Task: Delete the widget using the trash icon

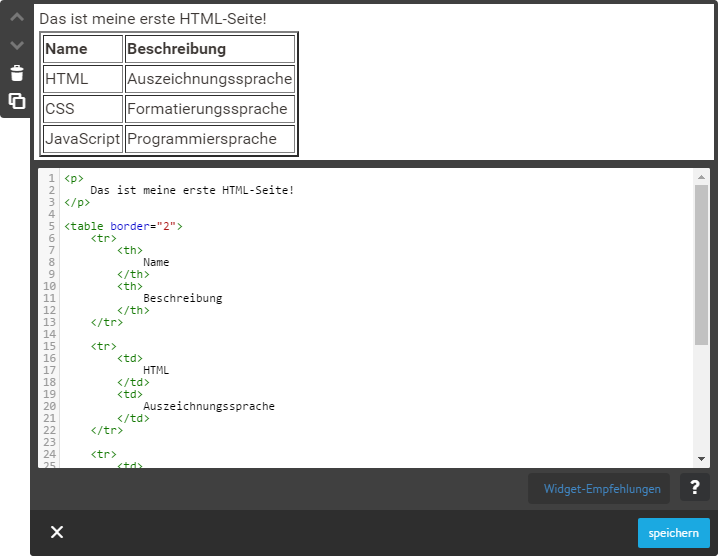Action: (16, 73)
